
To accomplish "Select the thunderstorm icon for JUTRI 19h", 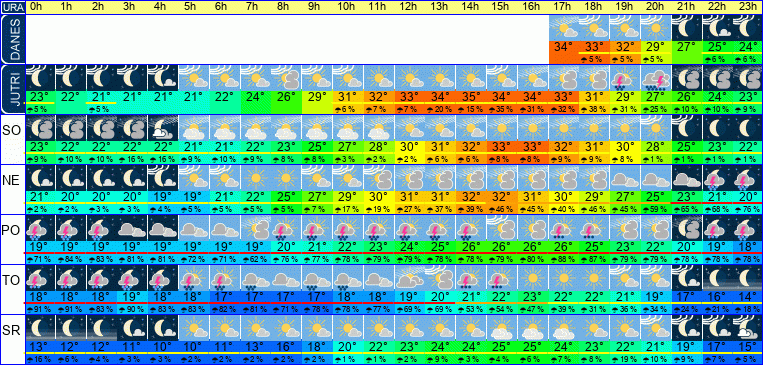I will pyautogui.click(x=625, y=78).
